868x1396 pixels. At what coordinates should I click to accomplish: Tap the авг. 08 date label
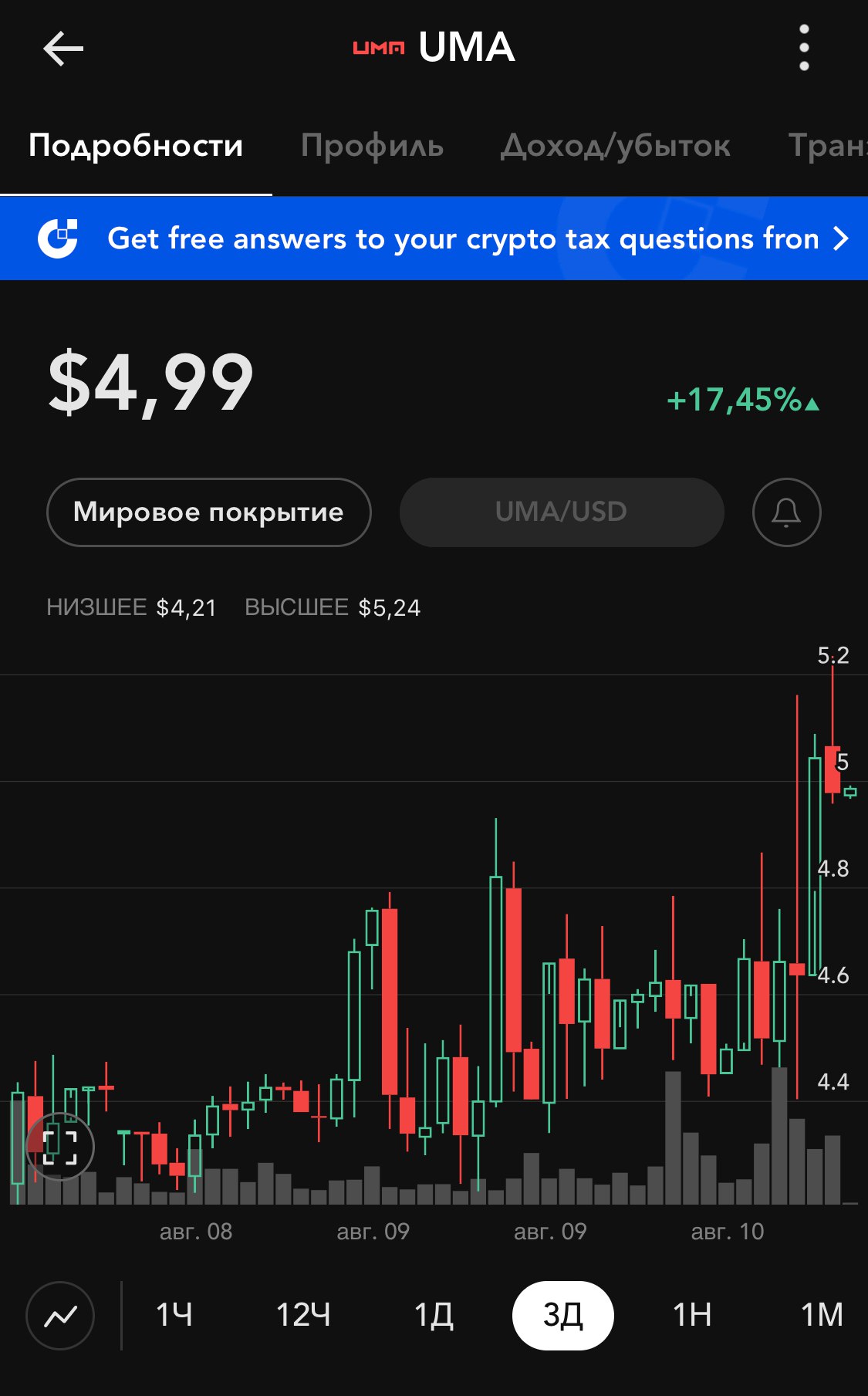pyautogui.click(x=196, y=1232)
